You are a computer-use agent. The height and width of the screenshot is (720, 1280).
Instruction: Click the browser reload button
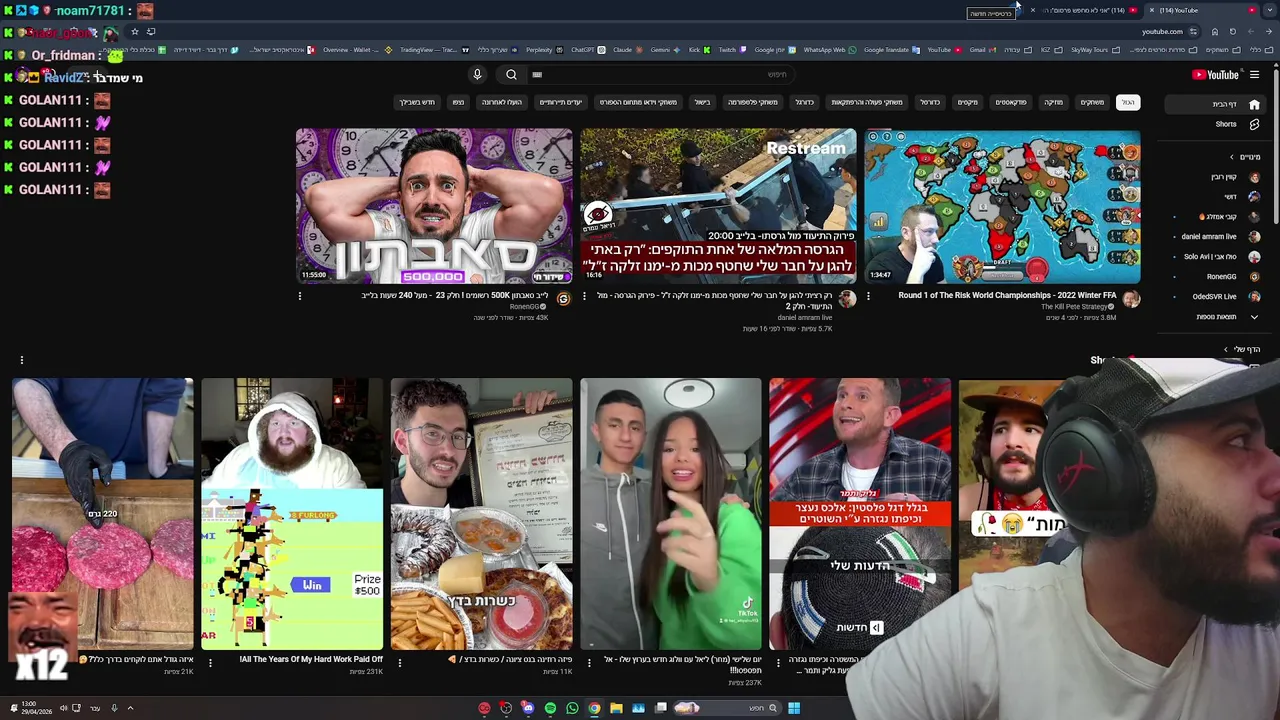pyautogui.click(x=1232, y=32)
